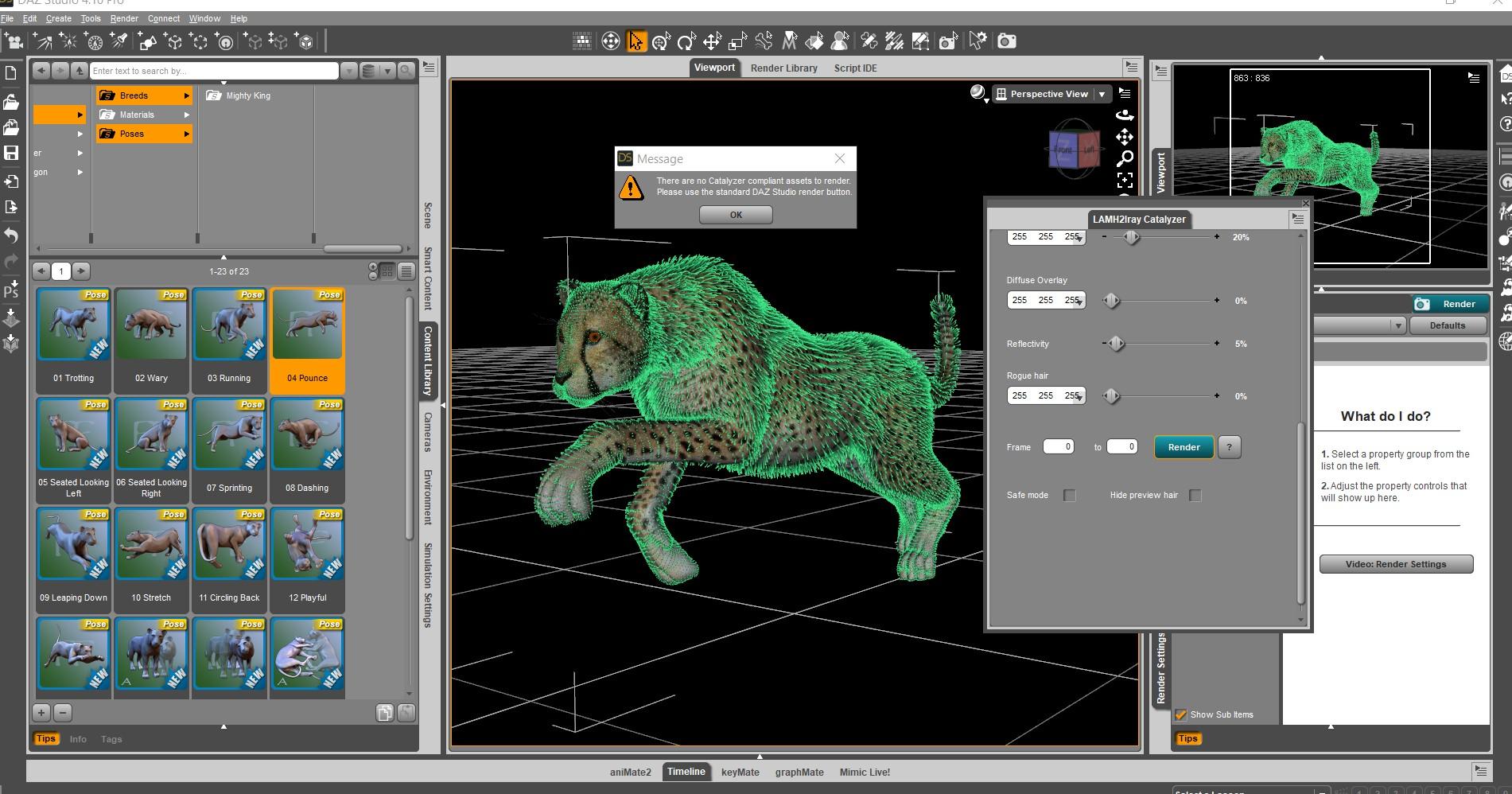
Task: Open the aniMate2 tab
Action: point(631,772)
